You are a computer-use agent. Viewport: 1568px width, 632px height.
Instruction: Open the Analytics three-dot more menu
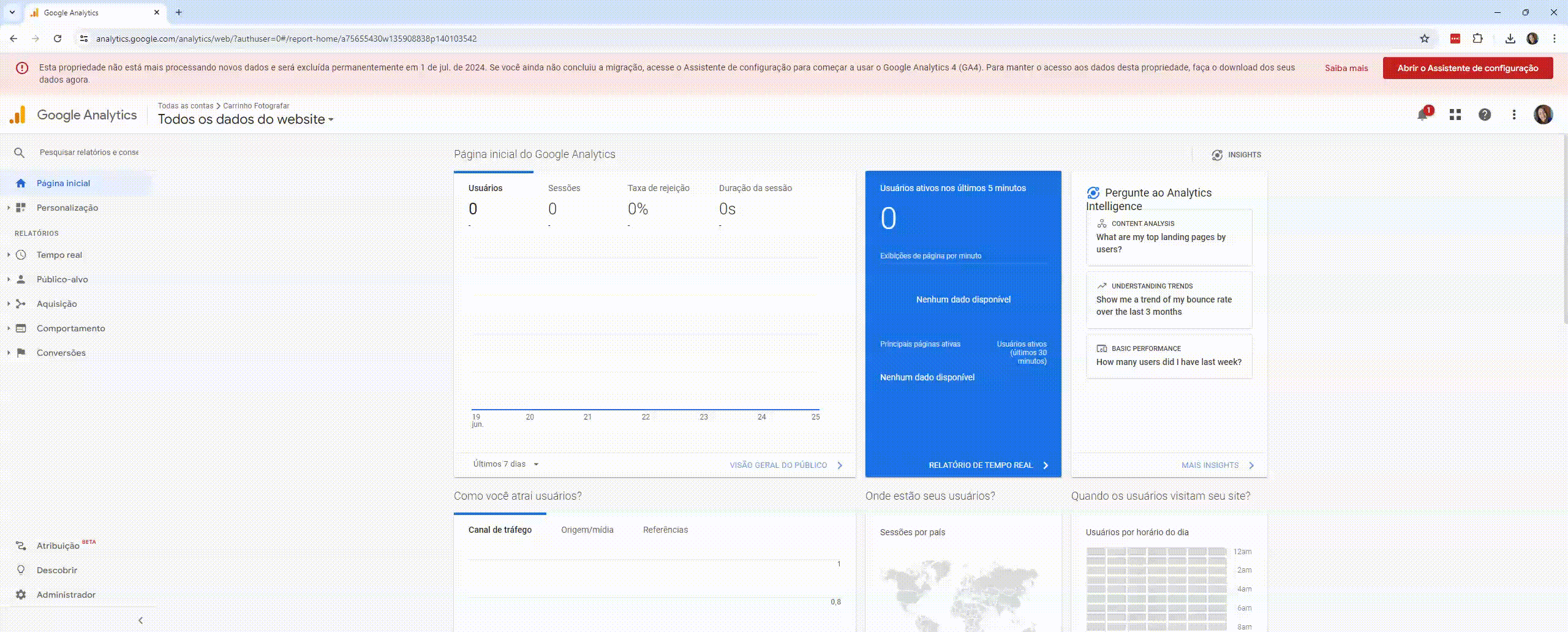pos(1514,115)
